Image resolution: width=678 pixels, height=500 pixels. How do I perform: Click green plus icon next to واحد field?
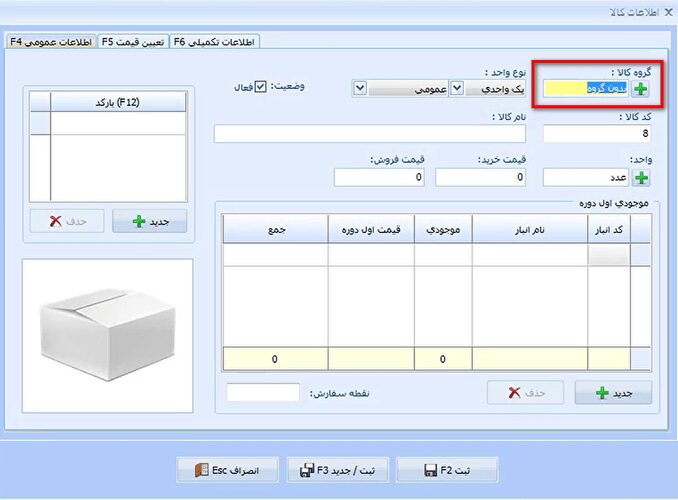(641, 178)
